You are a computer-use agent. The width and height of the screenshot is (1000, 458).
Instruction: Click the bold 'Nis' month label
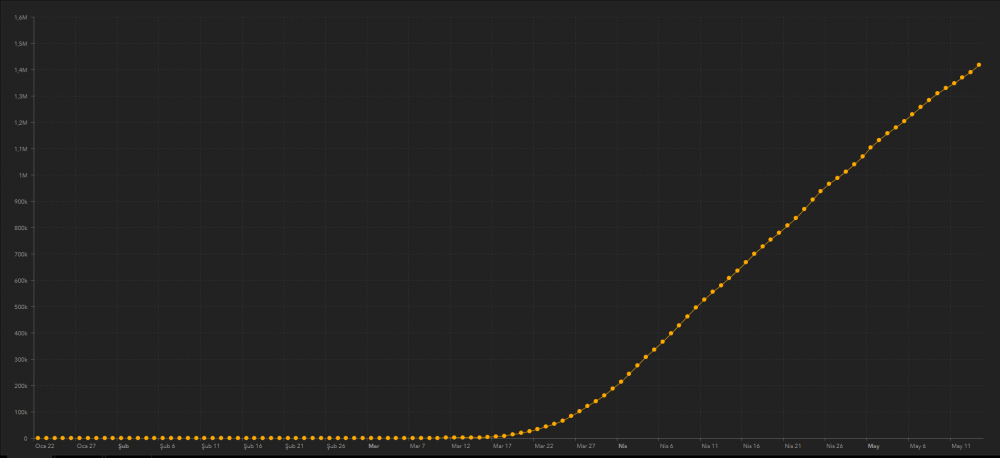(x=622, y=447)
